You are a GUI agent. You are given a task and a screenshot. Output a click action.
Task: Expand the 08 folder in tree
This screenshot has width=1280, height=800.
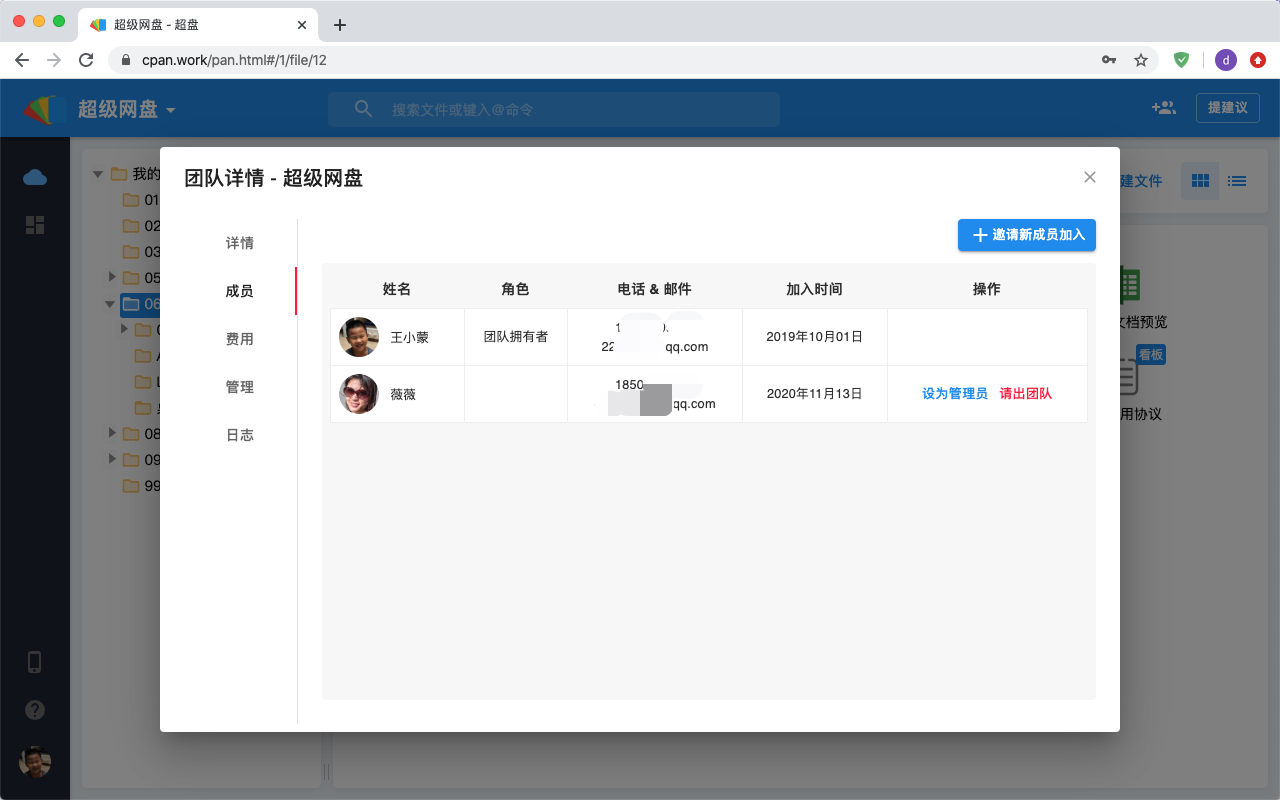[x=112, y=433]
